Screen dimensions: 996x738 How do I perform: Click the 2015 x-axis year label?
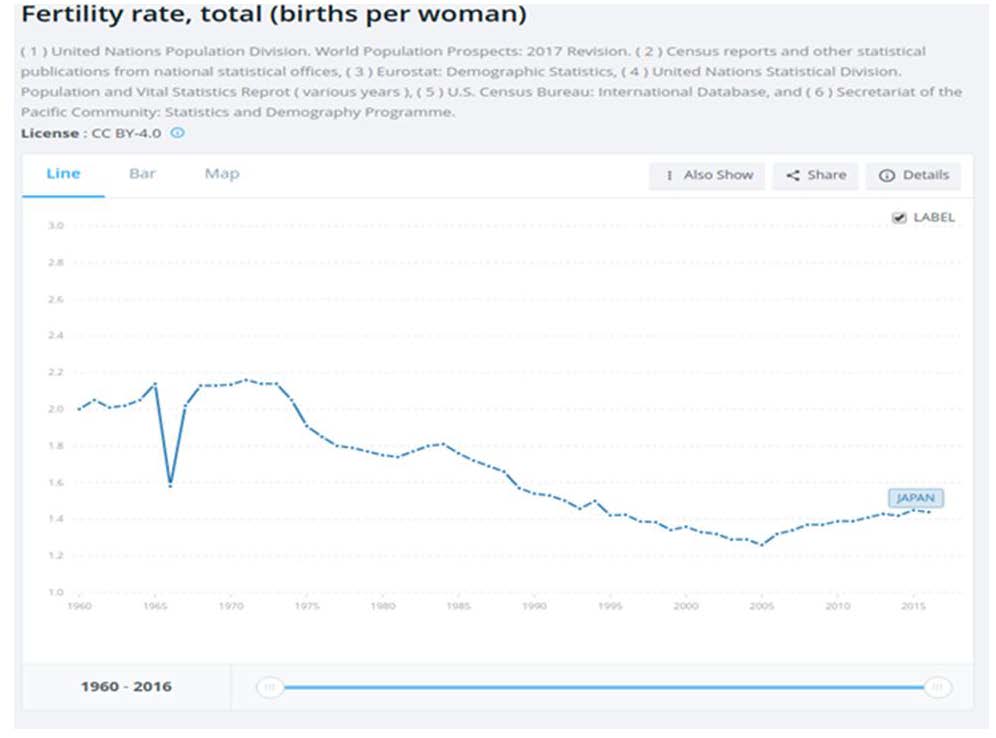point(913,606)
